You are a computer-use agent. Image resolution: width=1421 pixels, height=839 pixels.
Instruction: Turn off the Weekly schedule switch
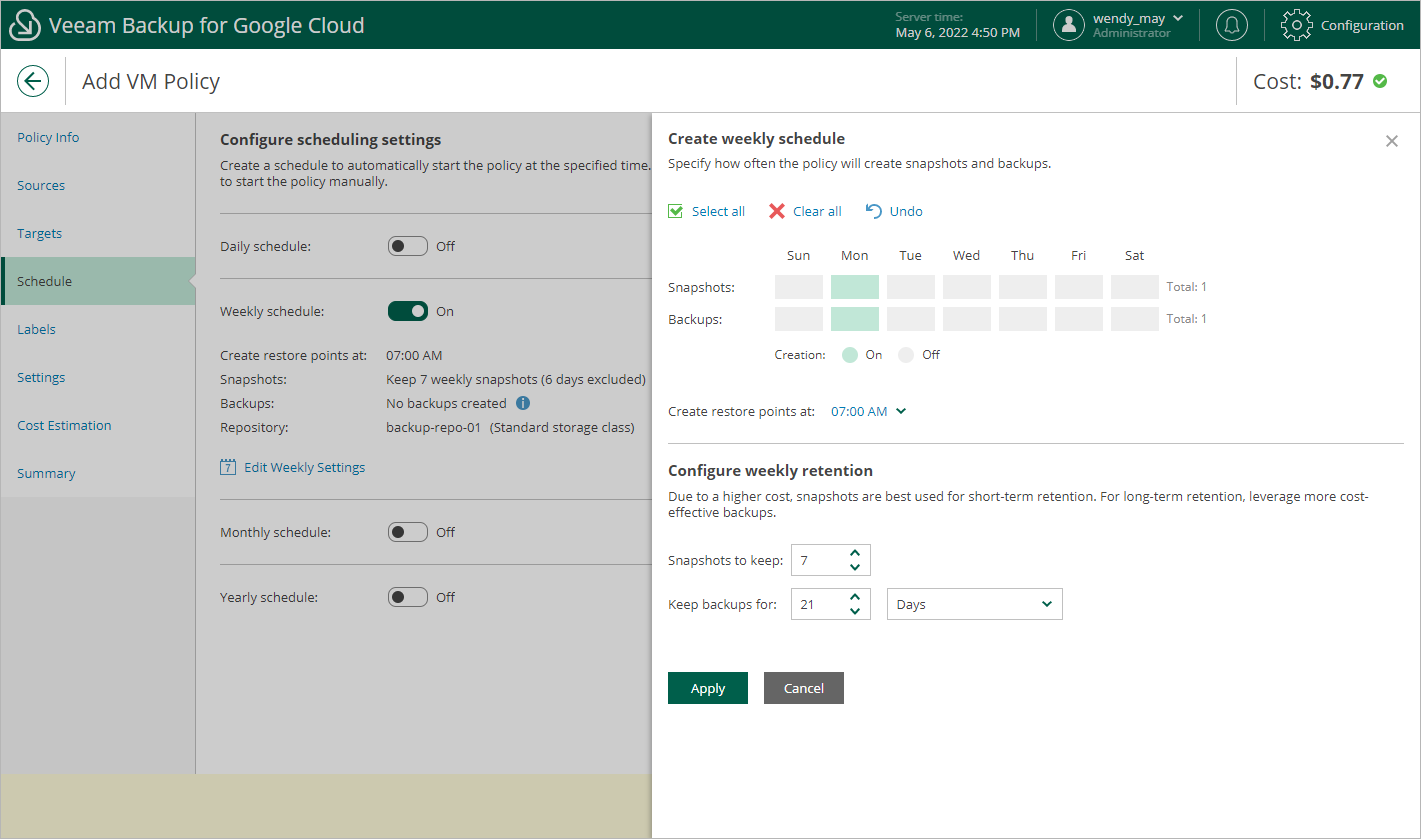point(408,311)
